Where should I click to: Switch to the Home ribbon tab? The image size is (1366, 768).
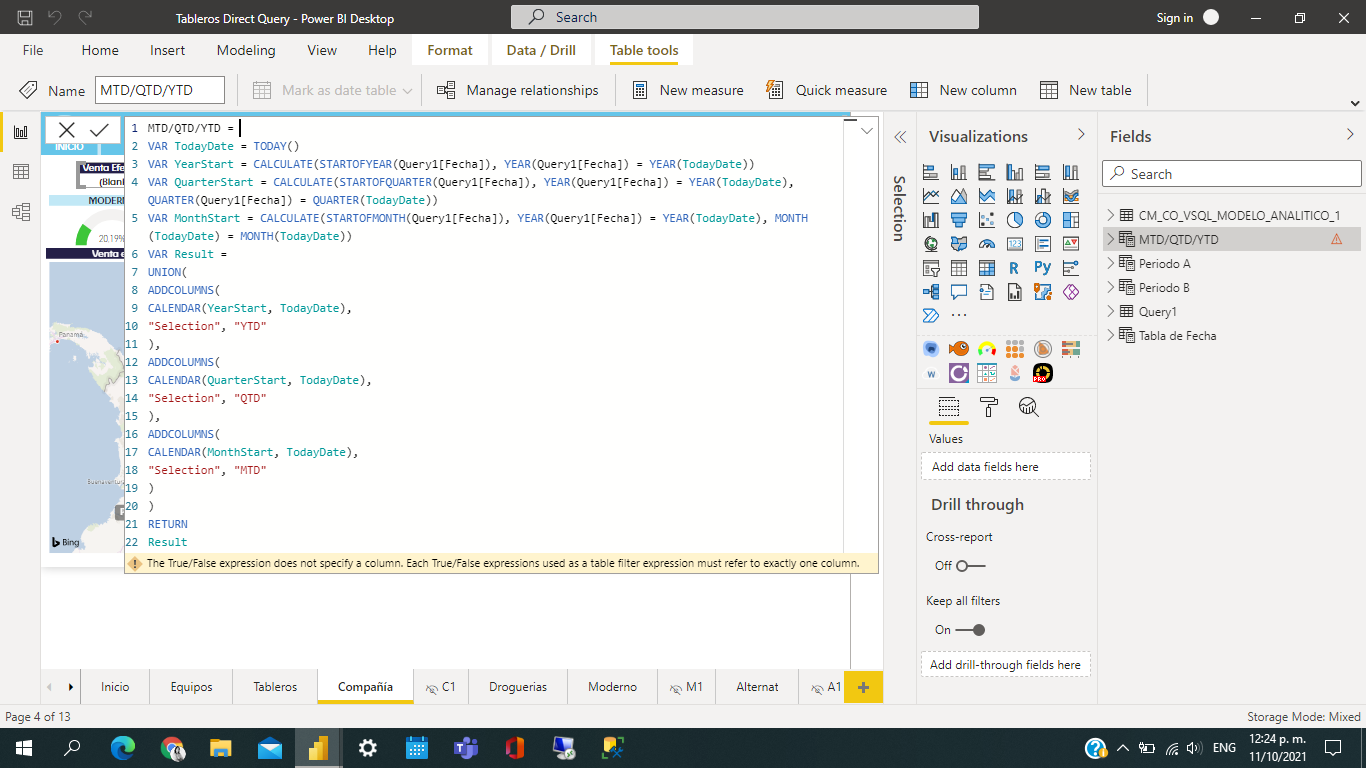point(100,50)
